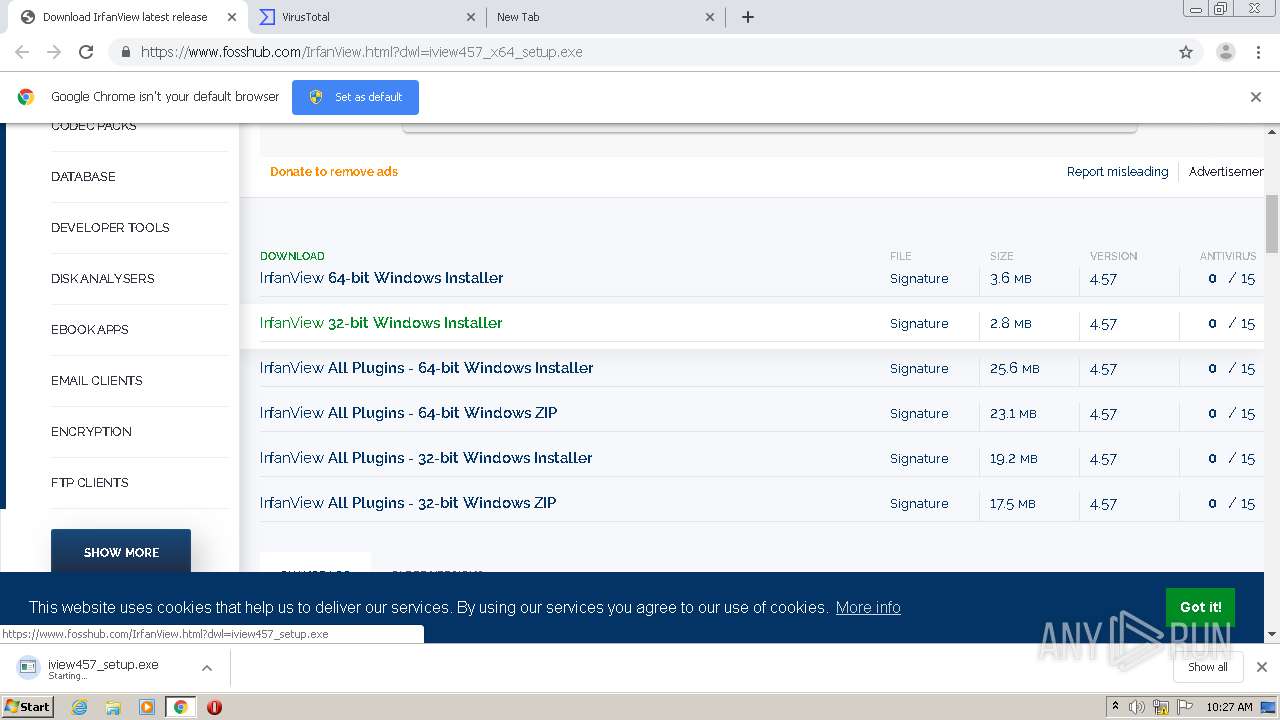Download IrfanView 64-bit Windows Installer
1280x720 pixels.
pyautogui.click(x=381, y=278)
